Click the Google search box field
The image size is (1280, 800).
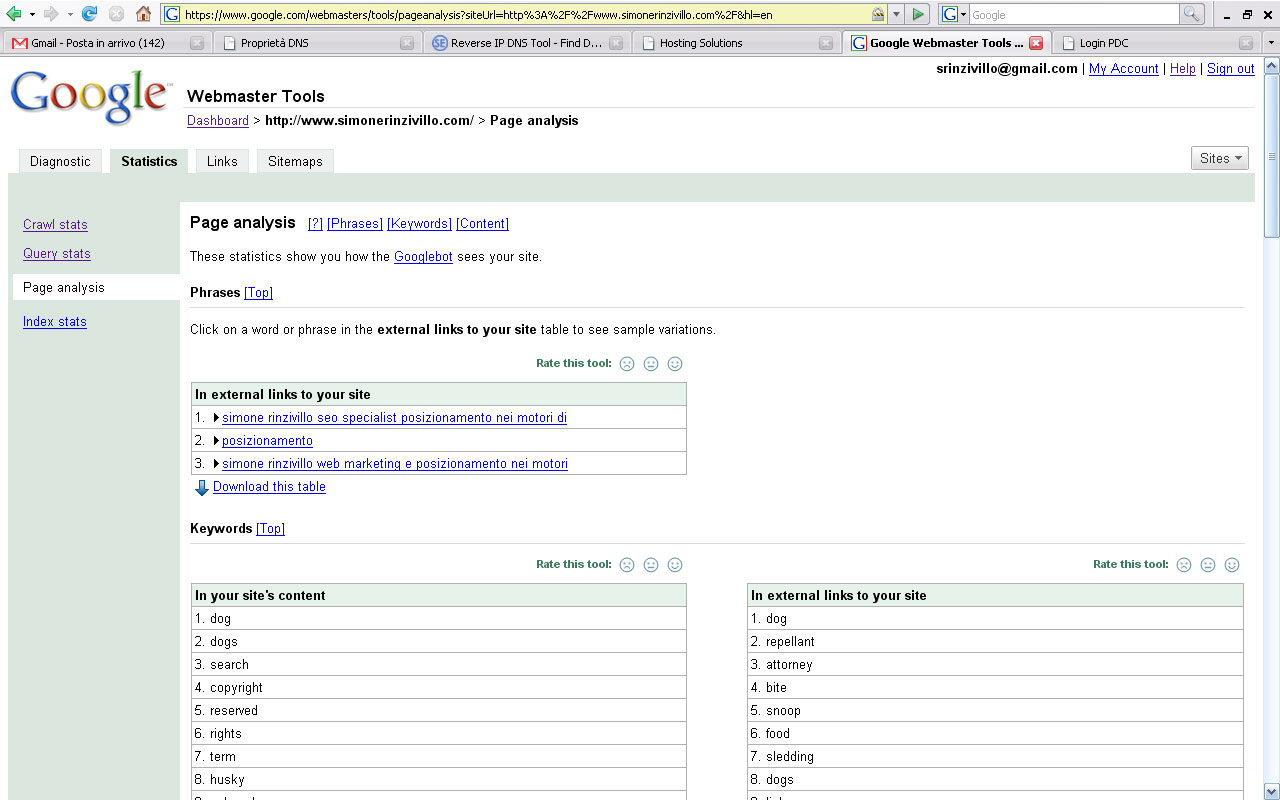click(1074, 14)
